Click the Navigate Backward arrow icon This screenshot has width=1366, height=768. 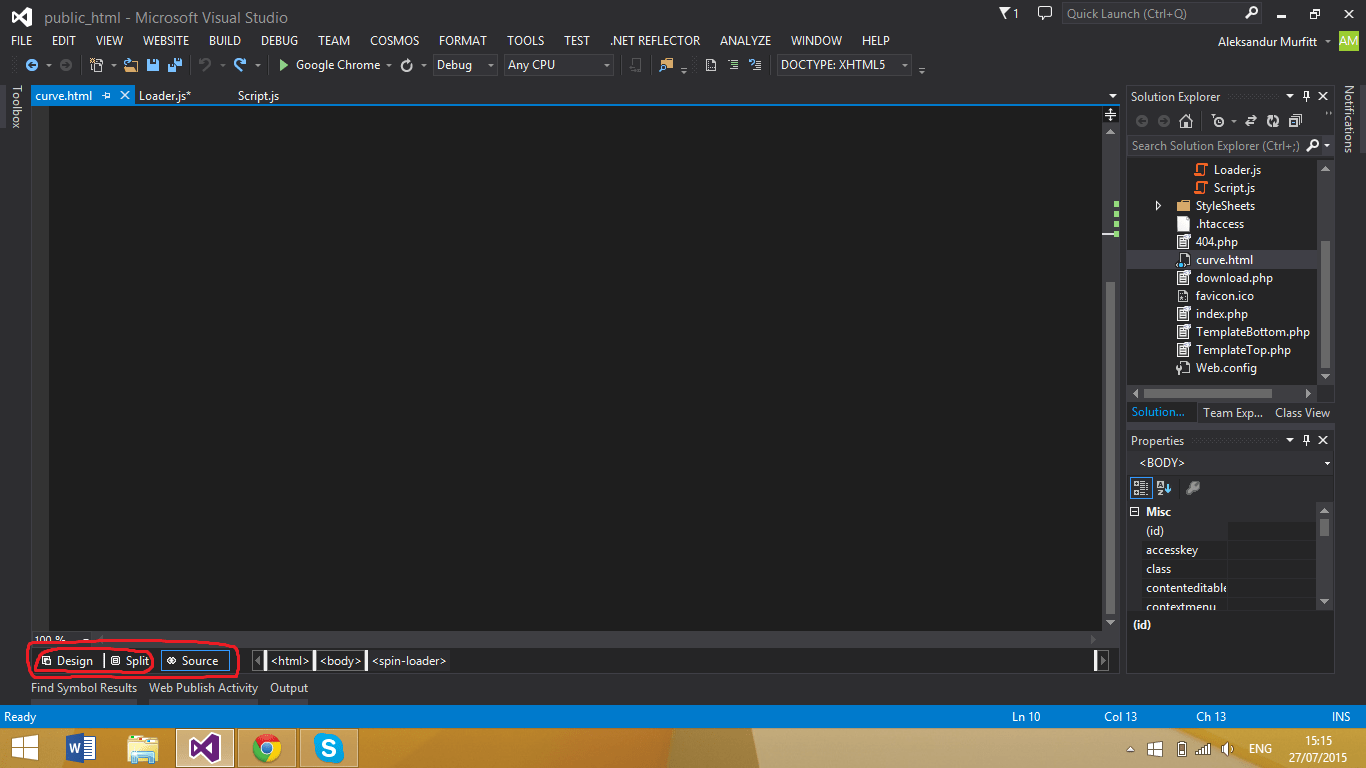(32, 65)
